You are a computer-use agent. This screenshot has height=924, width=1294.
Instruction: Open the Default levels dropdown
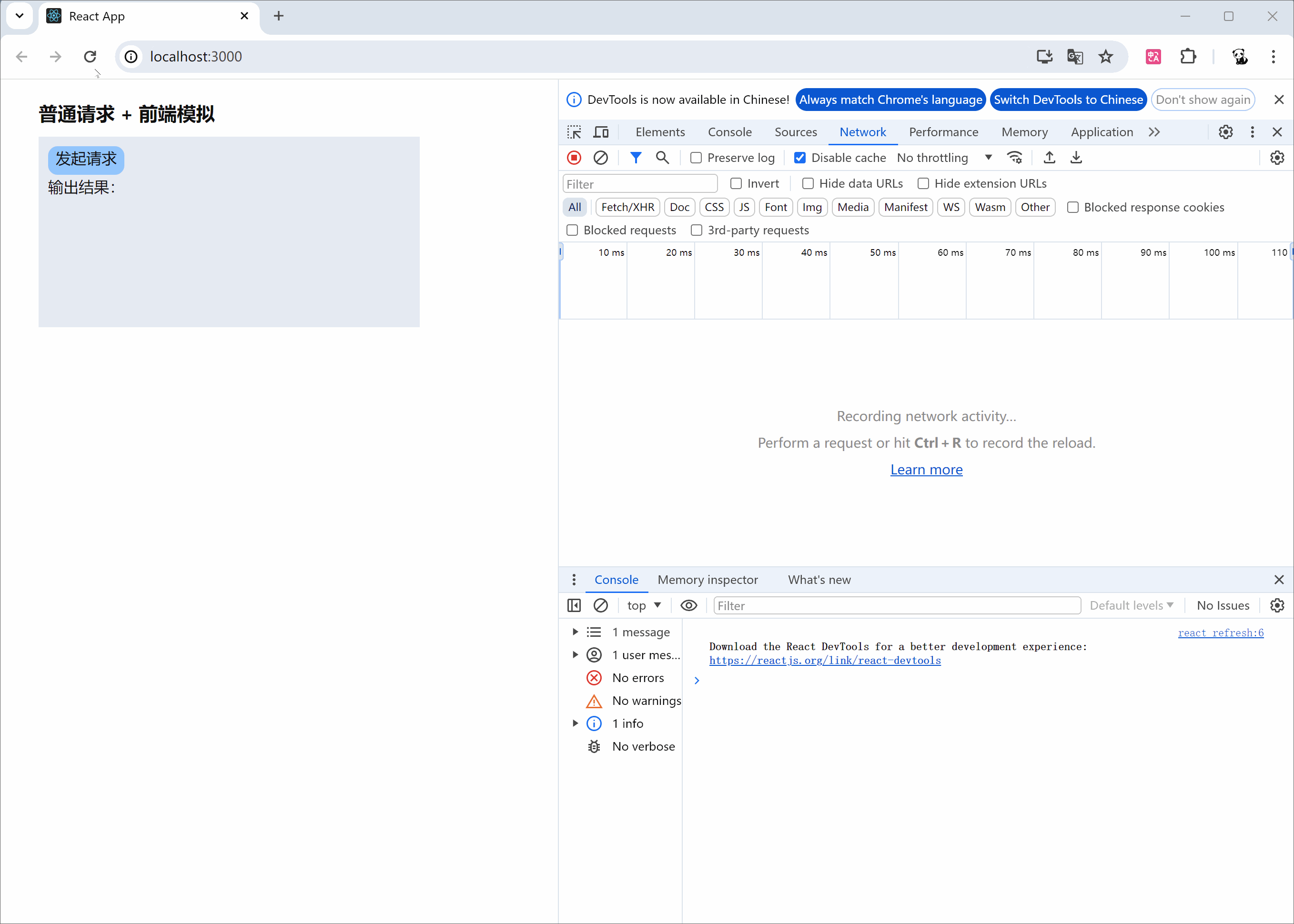pos(1131,605)
